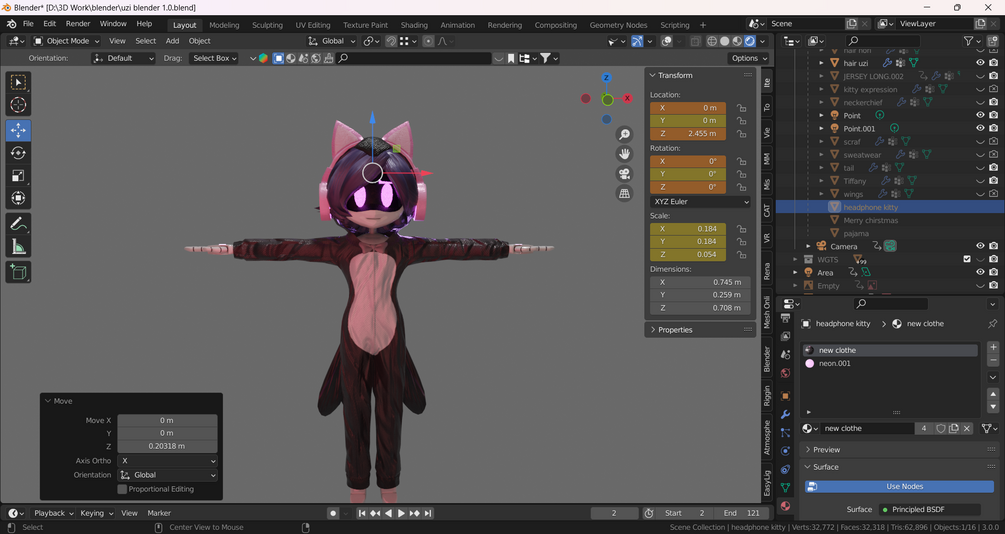Select the Scale tool
1005x534 pixels.
pyautogui.click(x=18, y=176)
